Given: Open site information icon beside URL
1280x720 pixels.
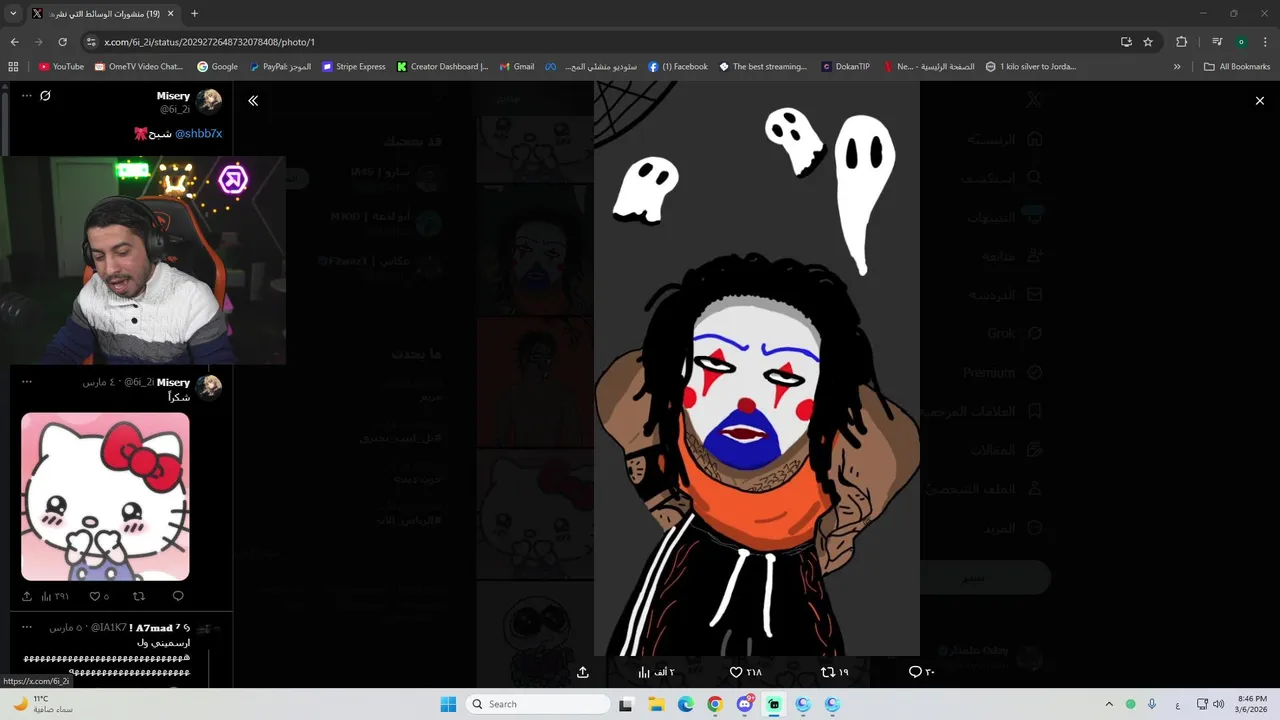Looking at the screenshot, I should [91, 42].
